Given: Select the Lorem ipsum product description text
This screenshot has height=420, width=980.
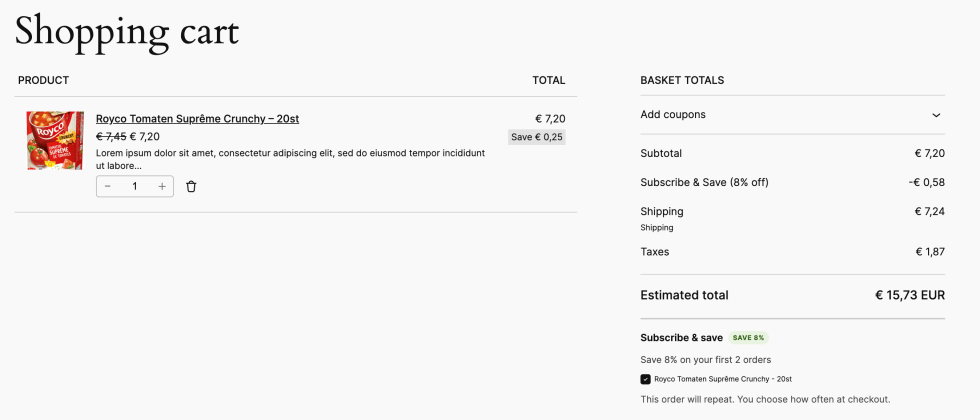Looking at the screenshot, I should pyautogui.click(x=291, y=159).
